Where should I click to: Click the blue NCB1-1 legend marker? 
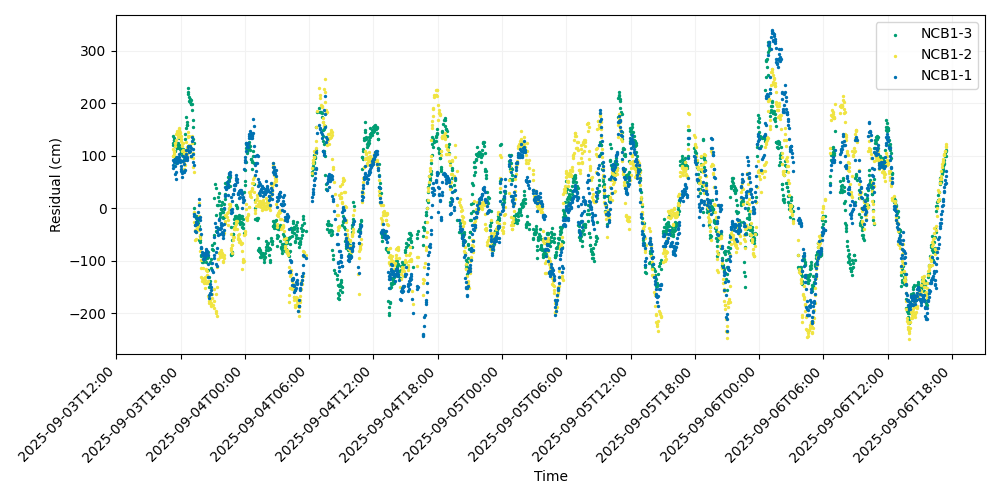(895, 76)
